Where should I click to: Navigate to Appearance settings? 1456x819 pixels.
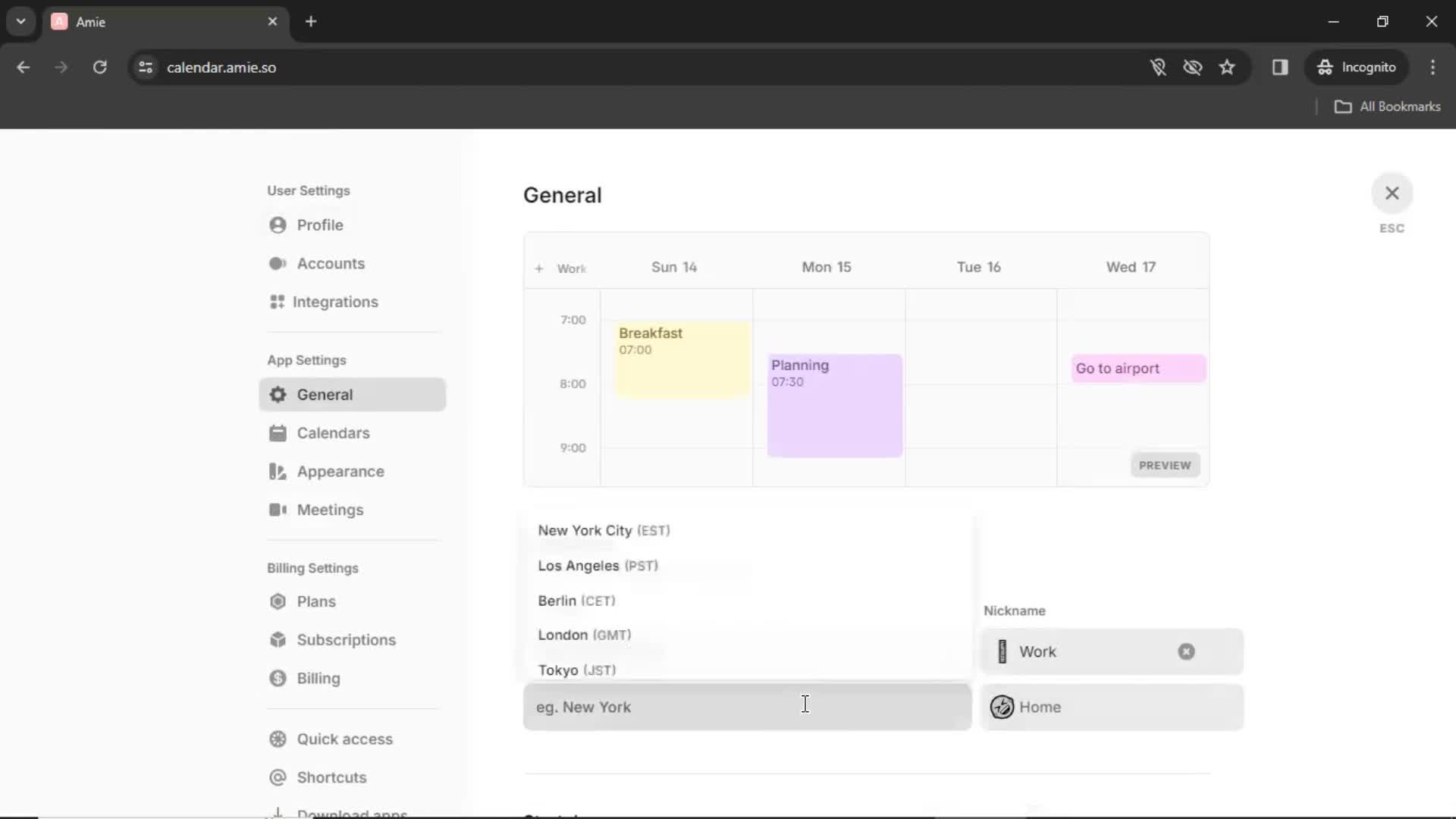tap(340, 471)
